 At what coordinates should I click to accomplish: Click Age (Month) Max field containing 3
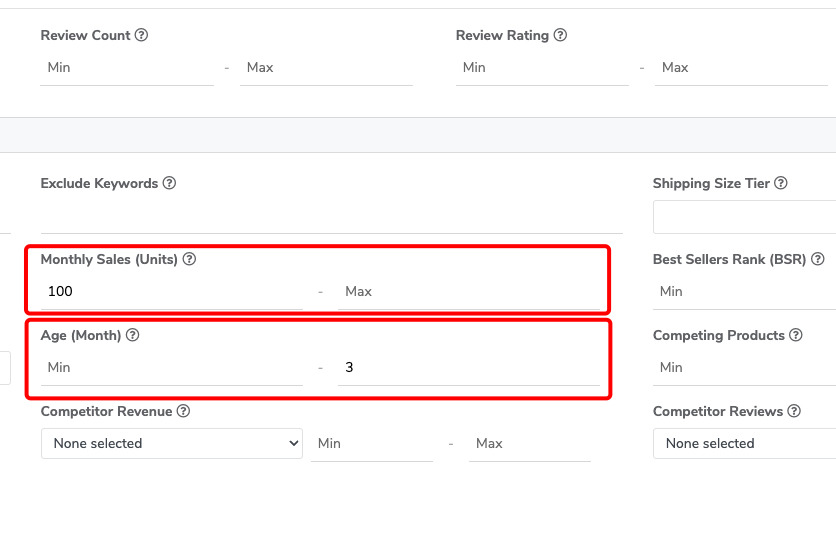[x=469, y=367]
